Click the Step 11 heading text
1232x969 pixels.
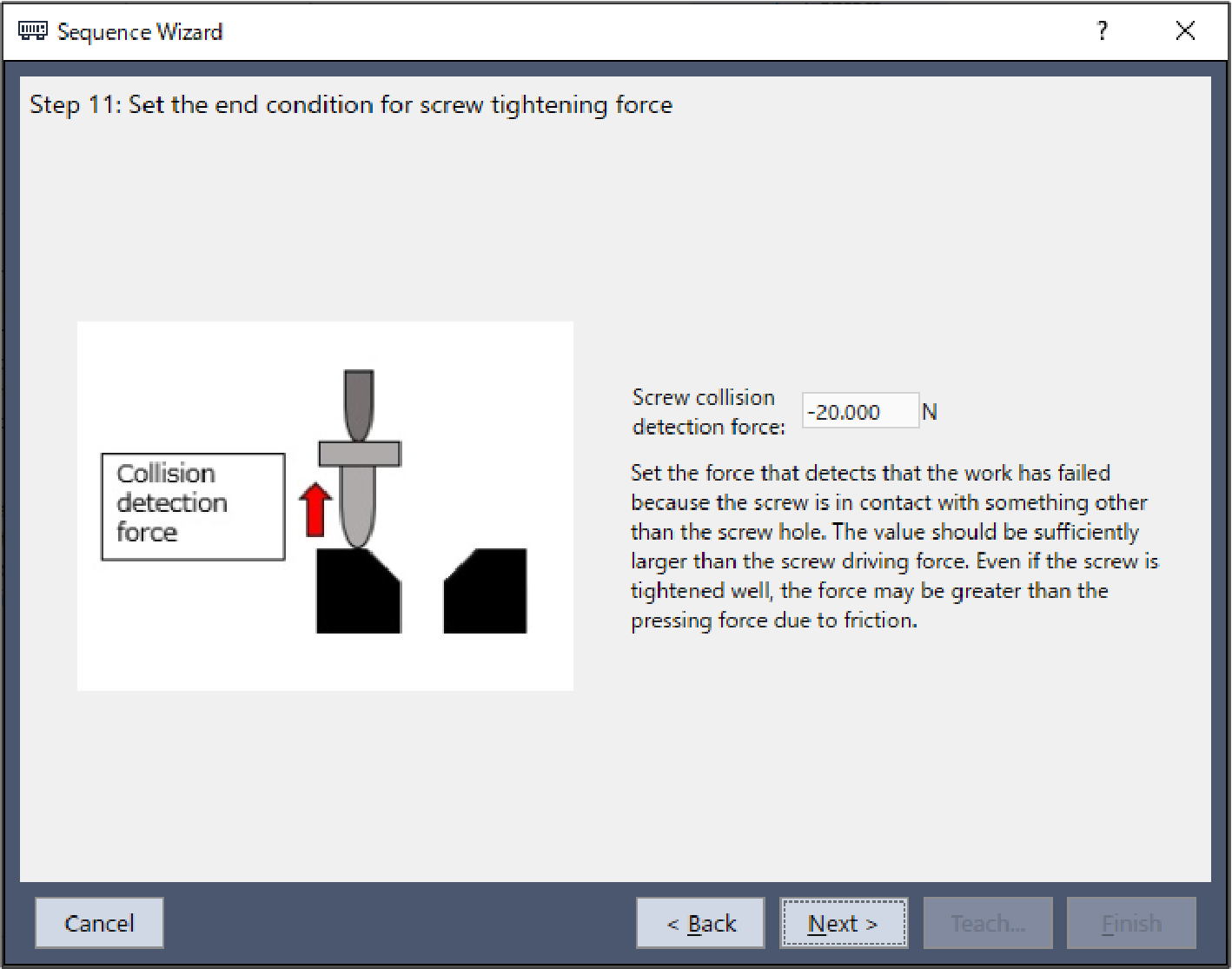[351, 105]
